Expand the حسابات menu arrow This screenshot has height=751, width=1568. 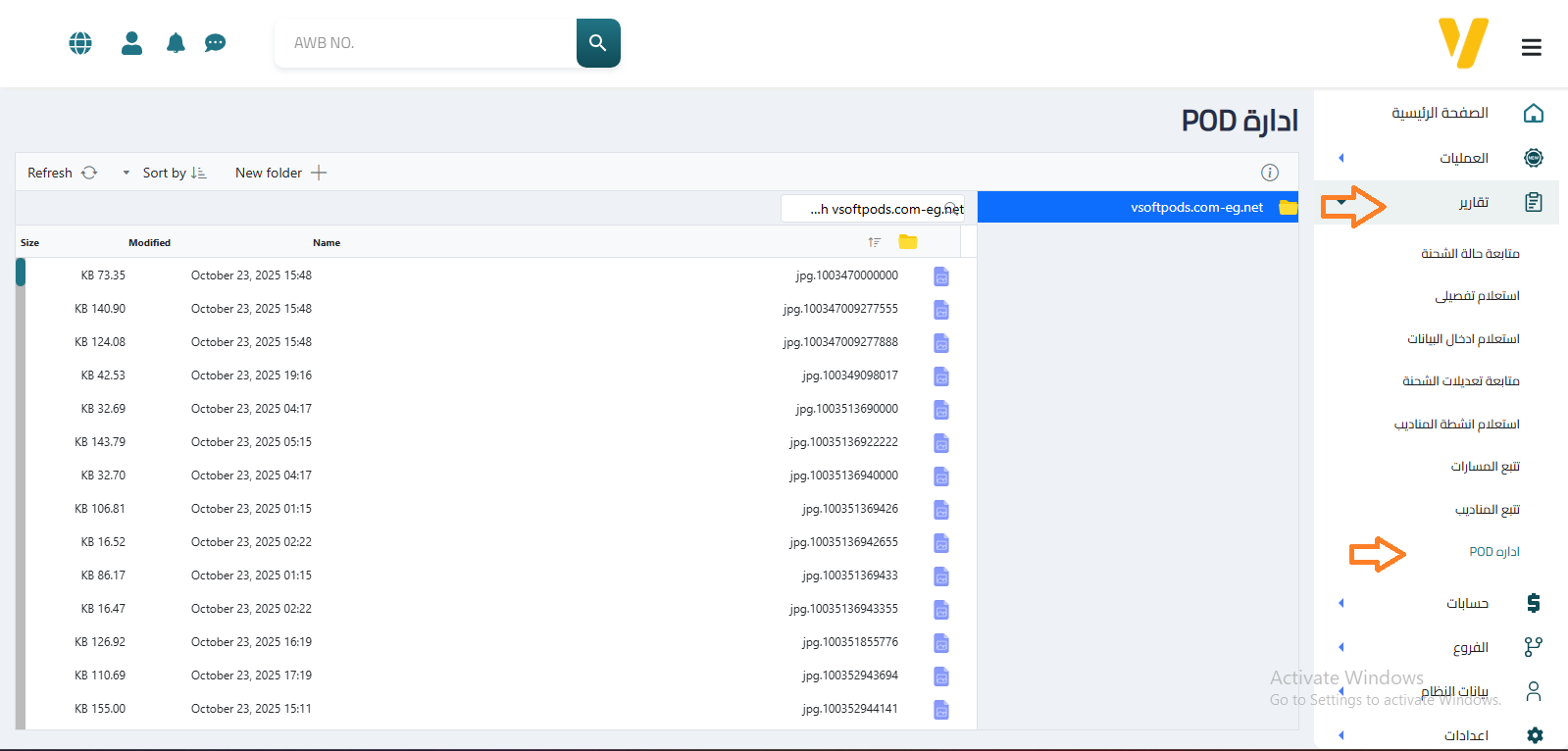point(1341,603)
